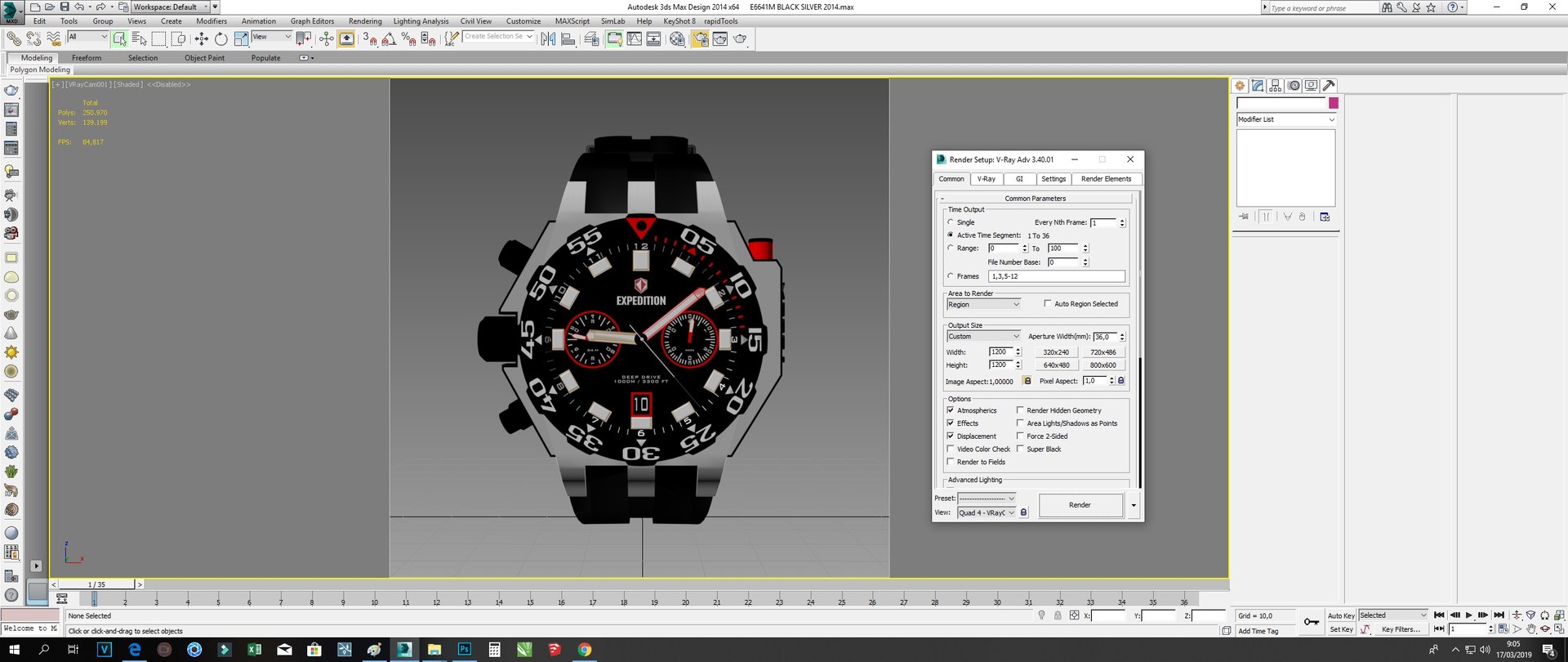Open the Output Size Custom dropdown

point(983,336)
